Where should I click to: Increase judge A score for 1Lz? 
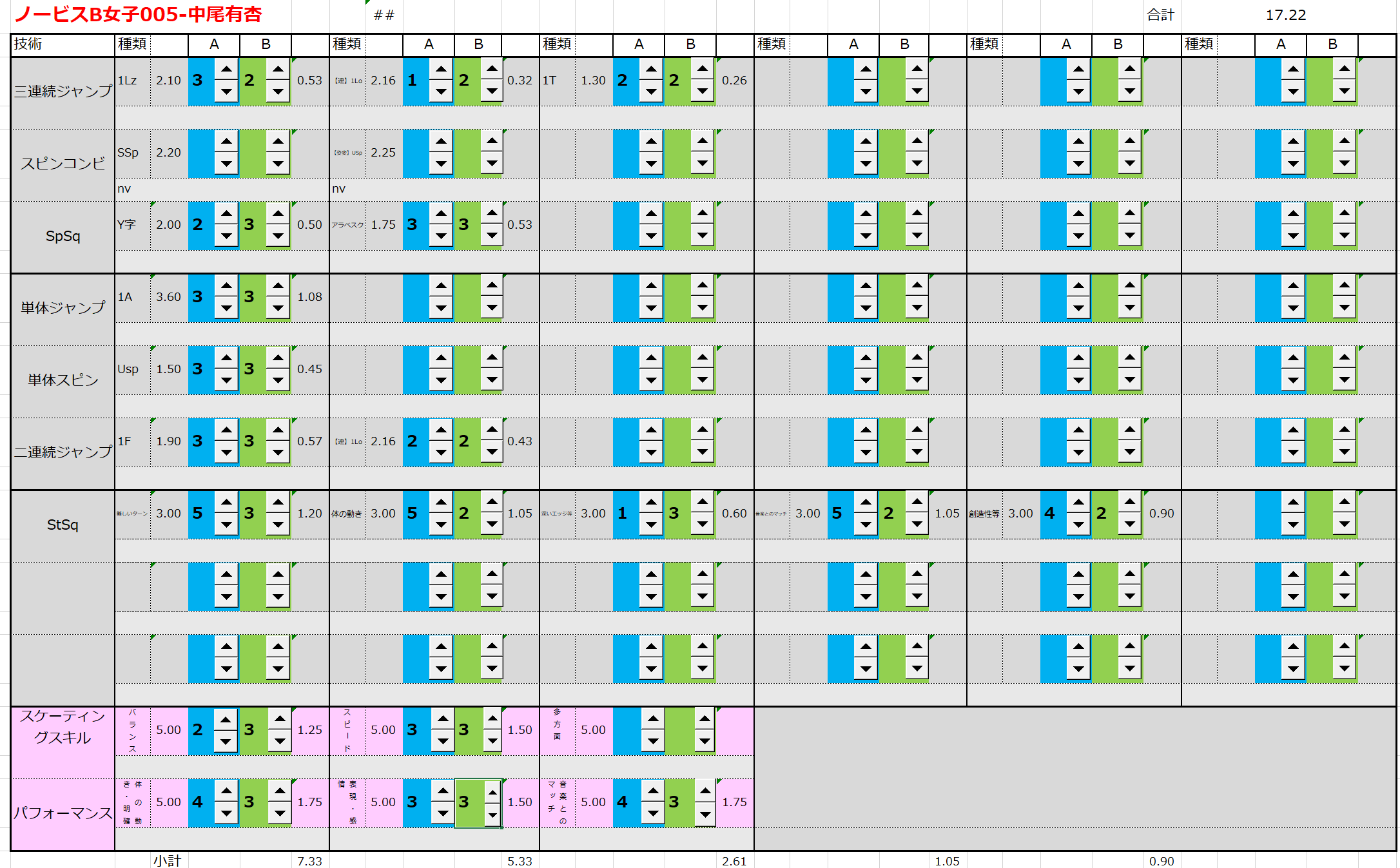[x=226, y=69]
